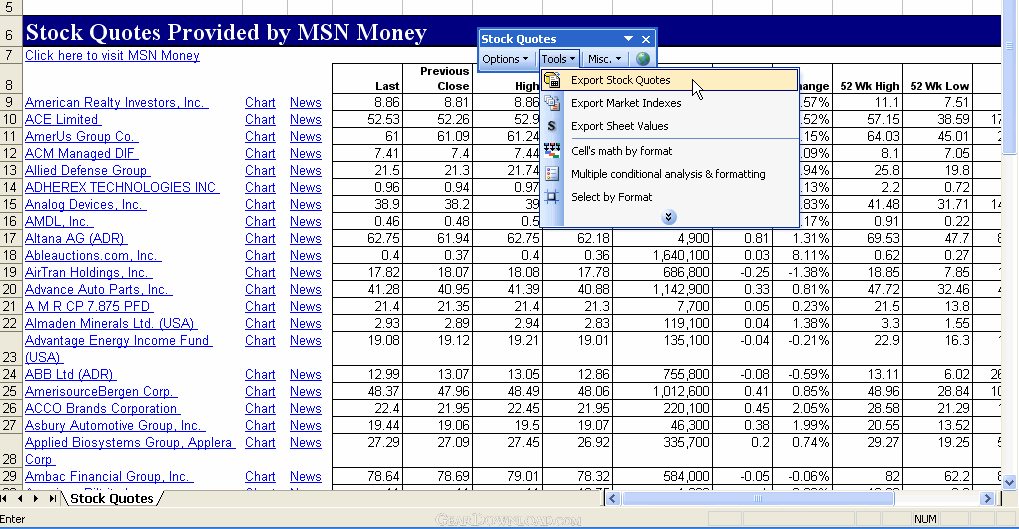Image resolution: width=1019 pixels, height=529 pixels.
Task: Open Chart link for A M R CP 7.875 PFD
Action: pyautogui.click(x=260, y=306)
